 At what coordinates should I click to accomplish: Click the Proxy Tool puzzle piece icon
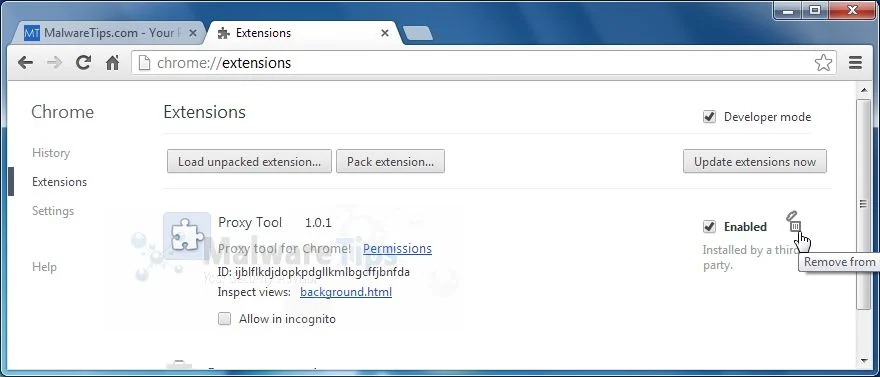[187, 236]
